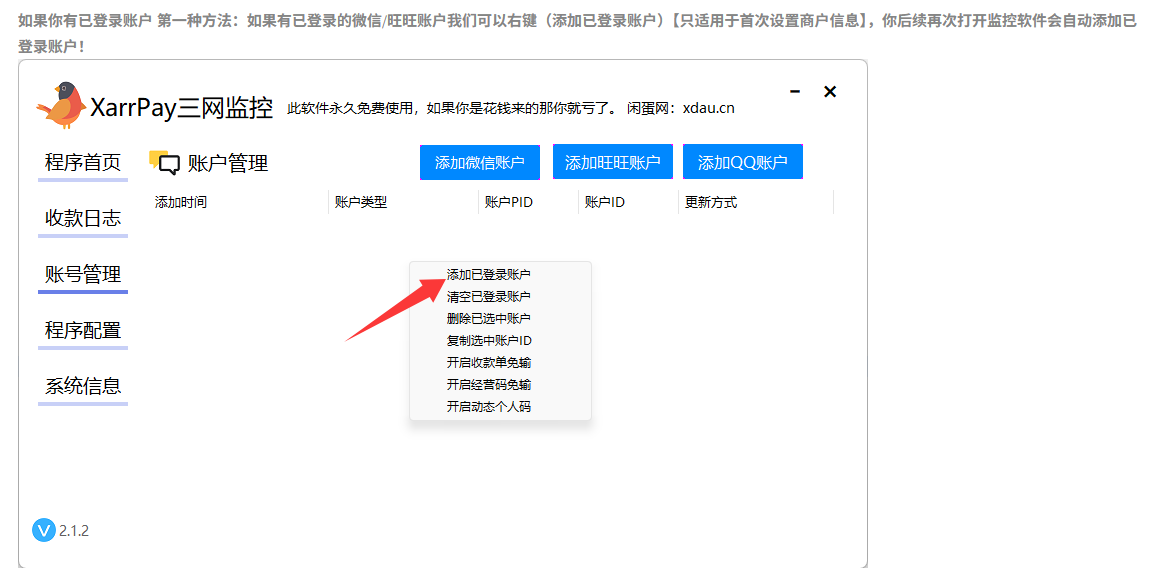
Task: Click 添加QQ账户 button
Action: coord(742,163)
